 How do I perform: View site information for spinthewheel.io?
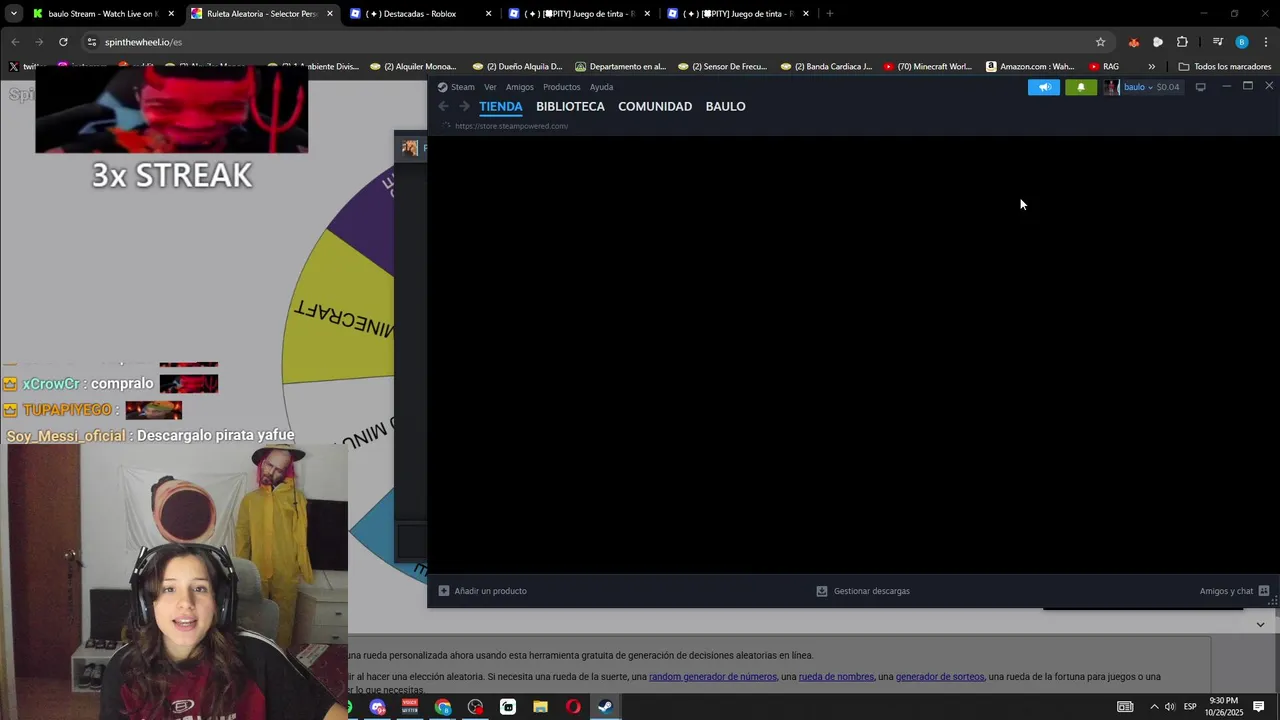tap(91, 42)
